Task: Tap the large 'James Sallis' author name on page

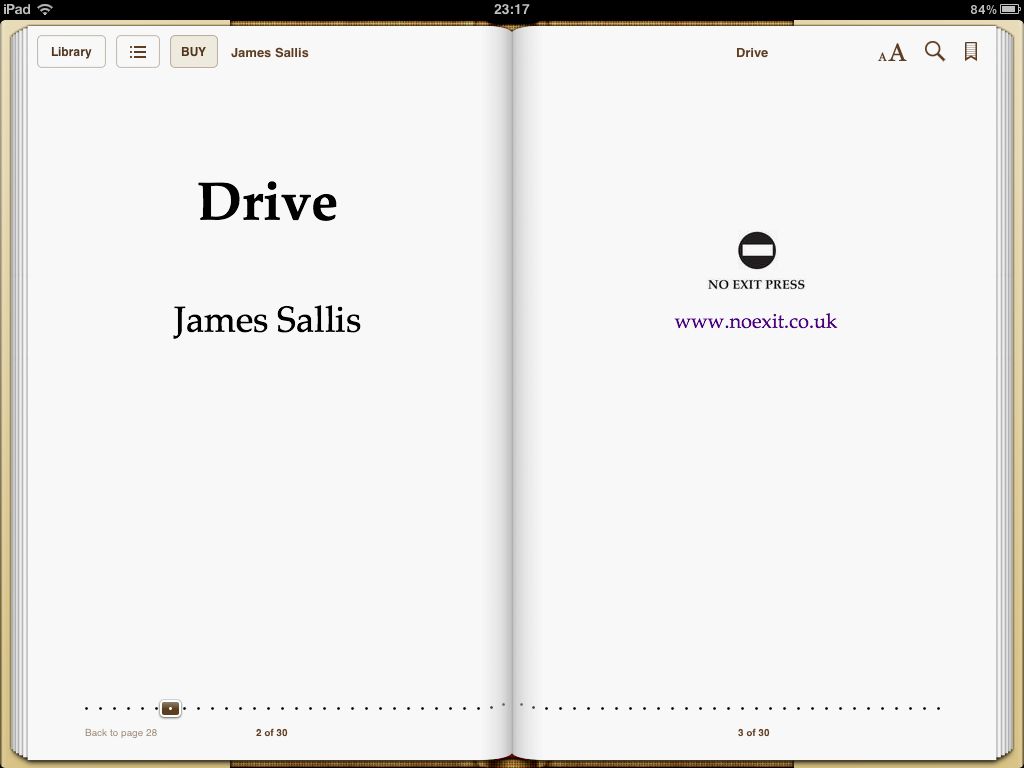Action: [x=267, y=321]
